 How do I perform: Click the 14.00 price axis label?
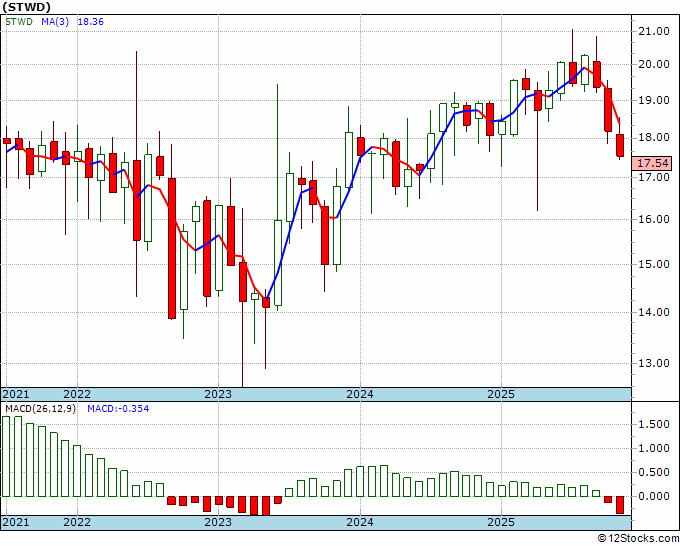point(654,312)
